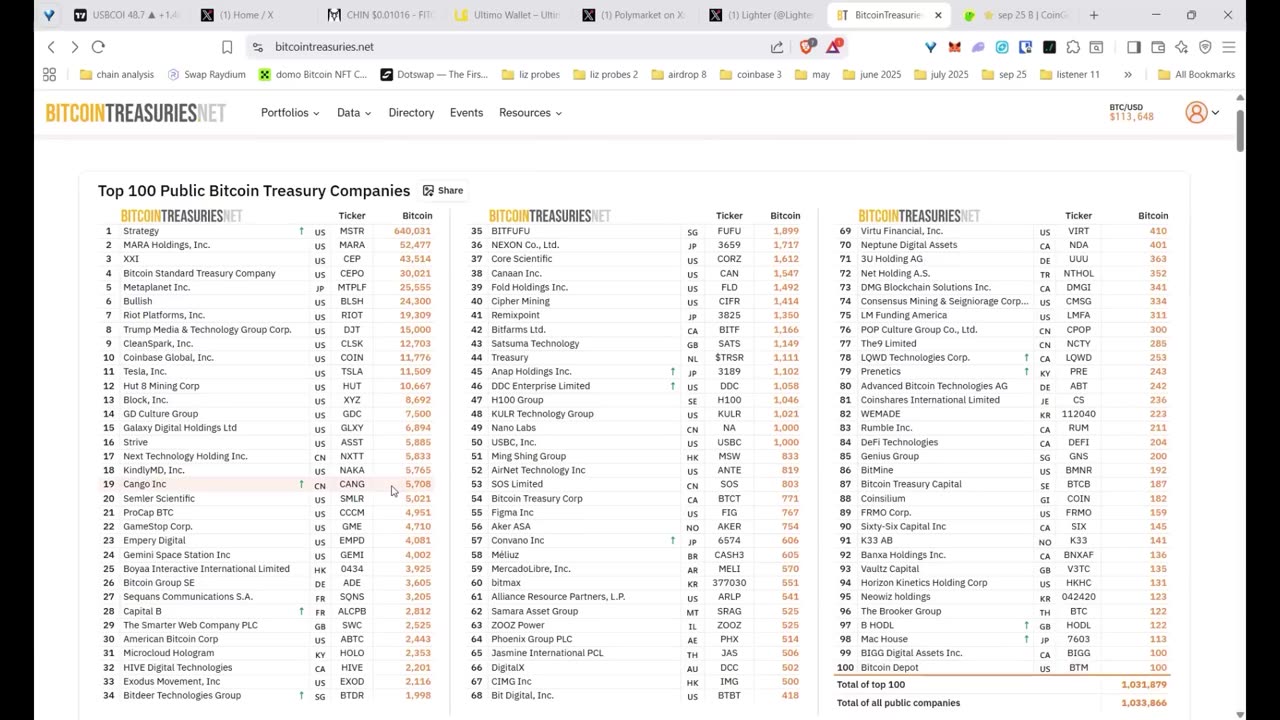Open the All Bookmarks folder
1280x720 pixels.
click(x=1196, y=74)
